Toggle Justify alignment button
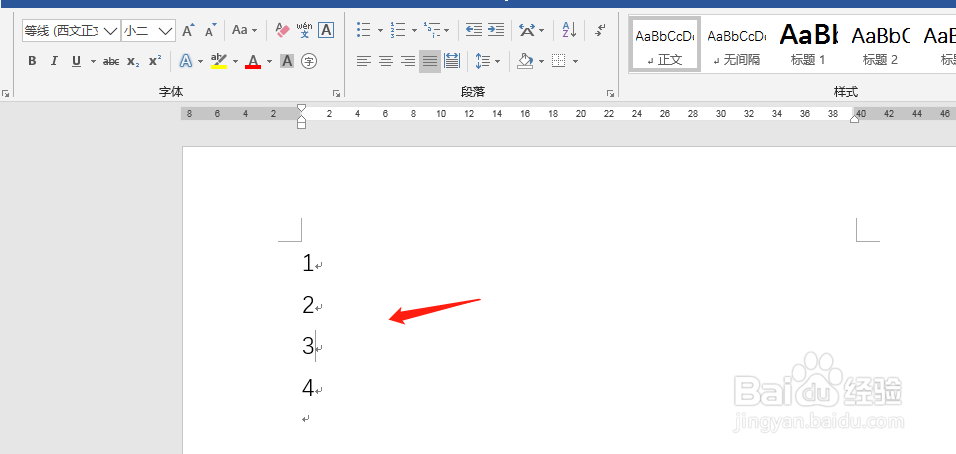This screenshot has height=454, width=956. [430, 61]
